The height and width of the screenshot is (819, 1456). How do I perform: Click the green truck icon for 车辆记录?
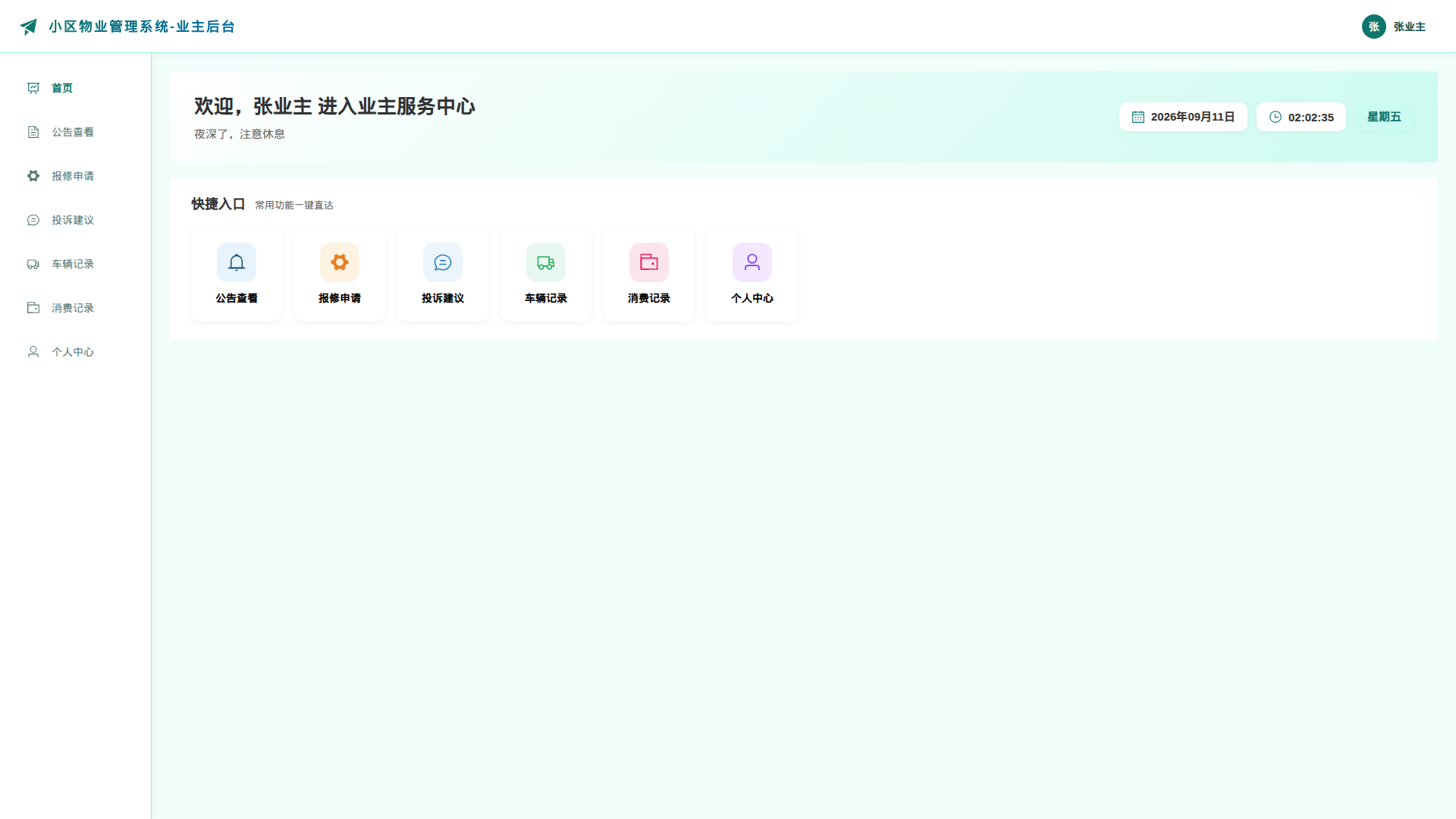(546, 262)
